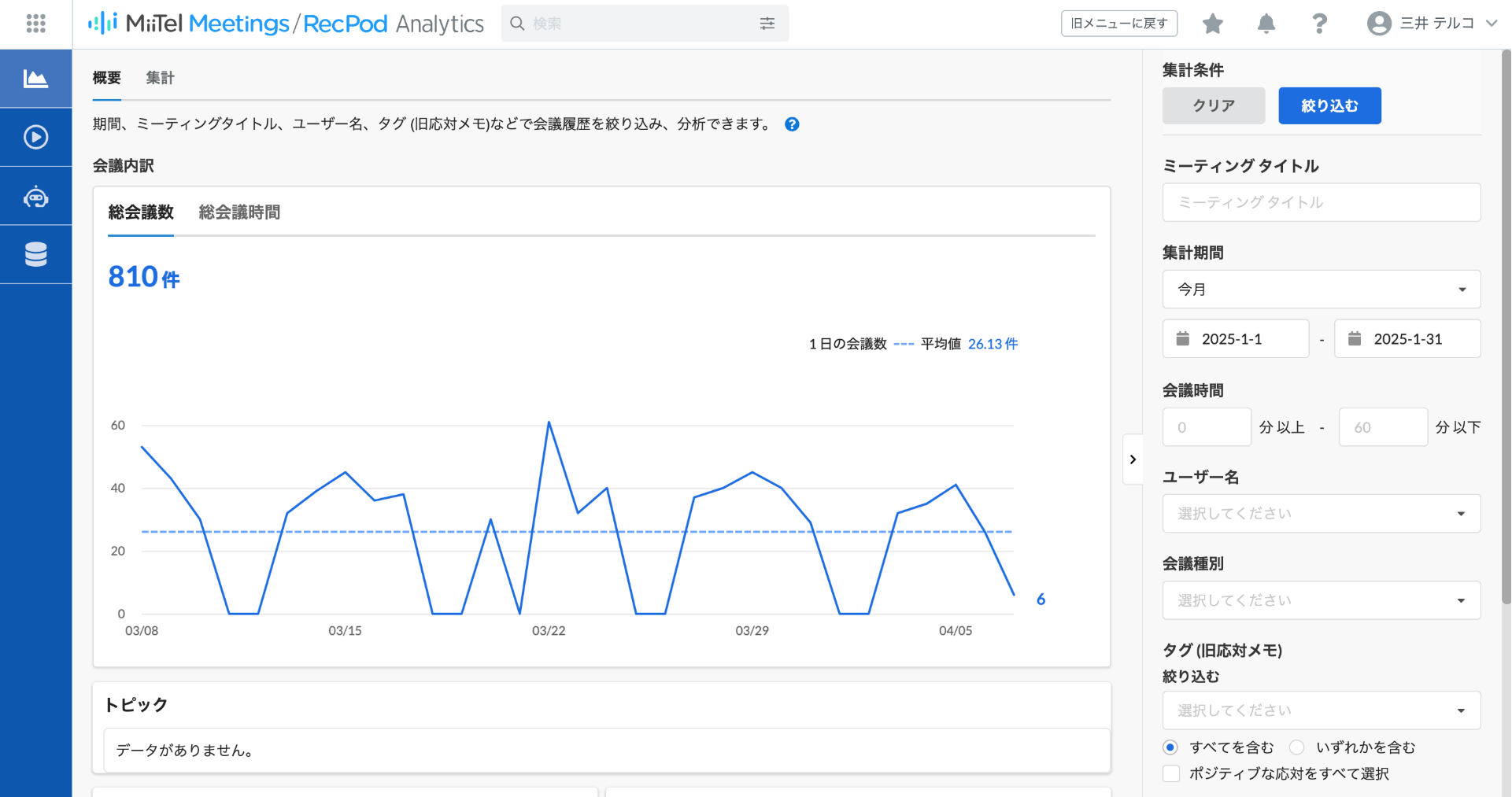Click the 絞り込む button
This screenshot has width=1512, height=797.
1329,105
